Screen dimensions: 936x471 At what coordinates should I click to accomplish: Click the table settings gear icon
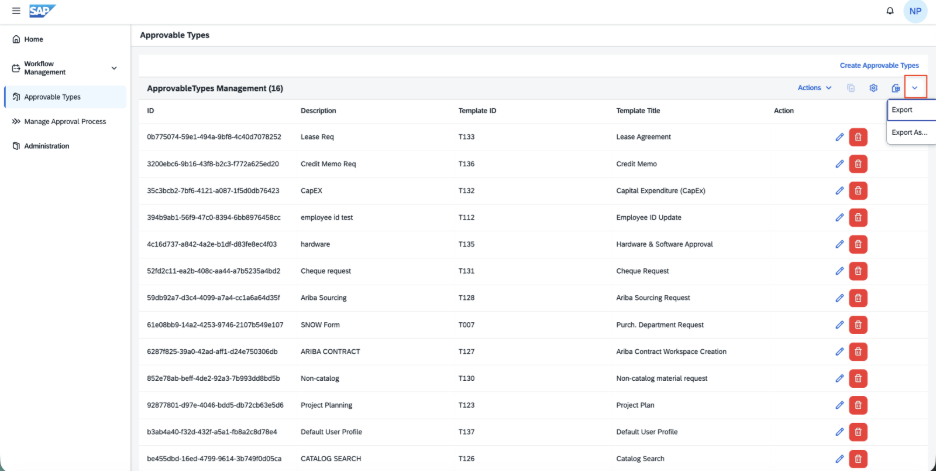pyautogui.click(x=873, y=88)
